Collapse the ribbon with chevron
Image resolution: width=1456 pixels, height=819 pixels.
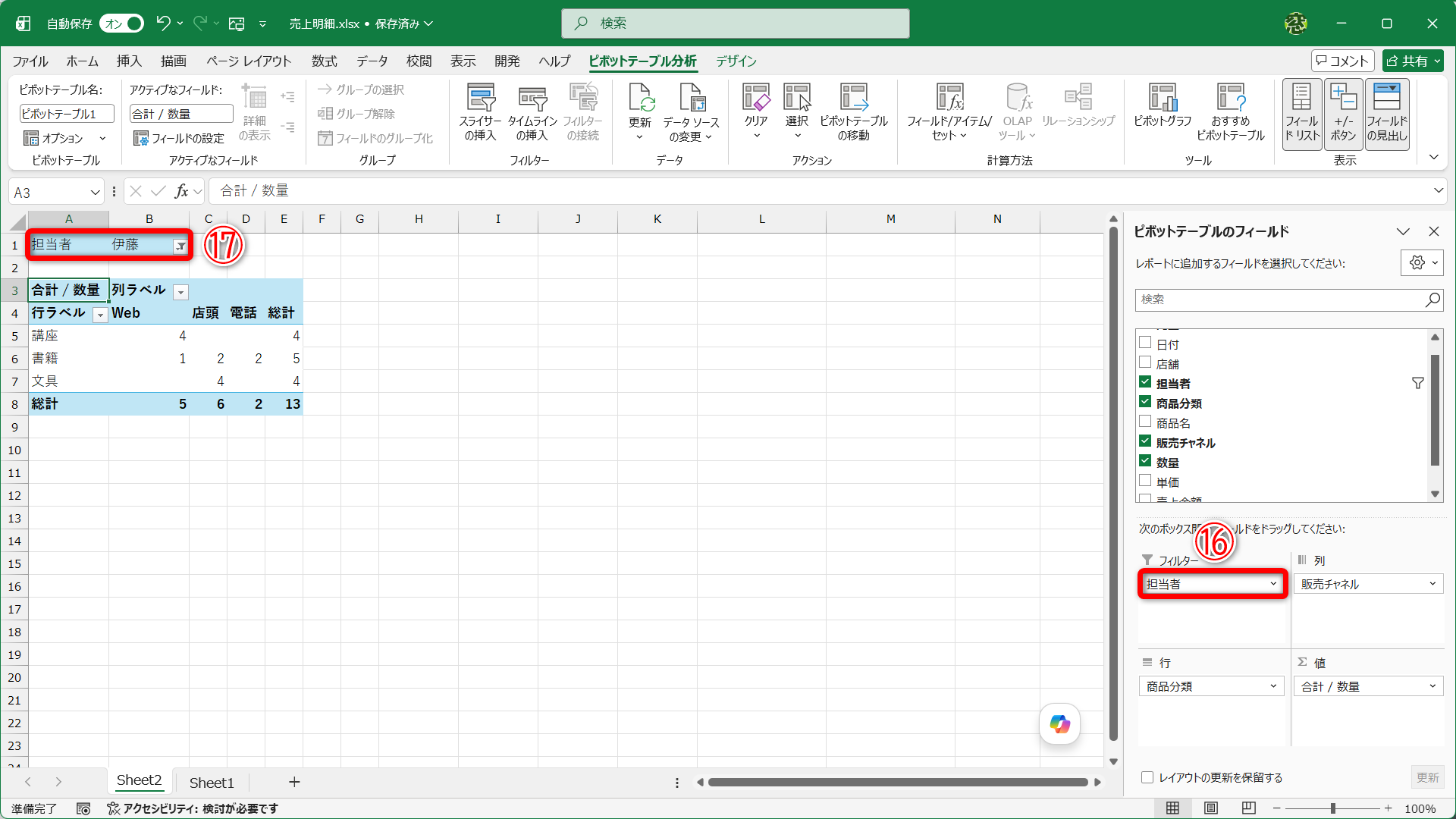[x=1433, y=158]
